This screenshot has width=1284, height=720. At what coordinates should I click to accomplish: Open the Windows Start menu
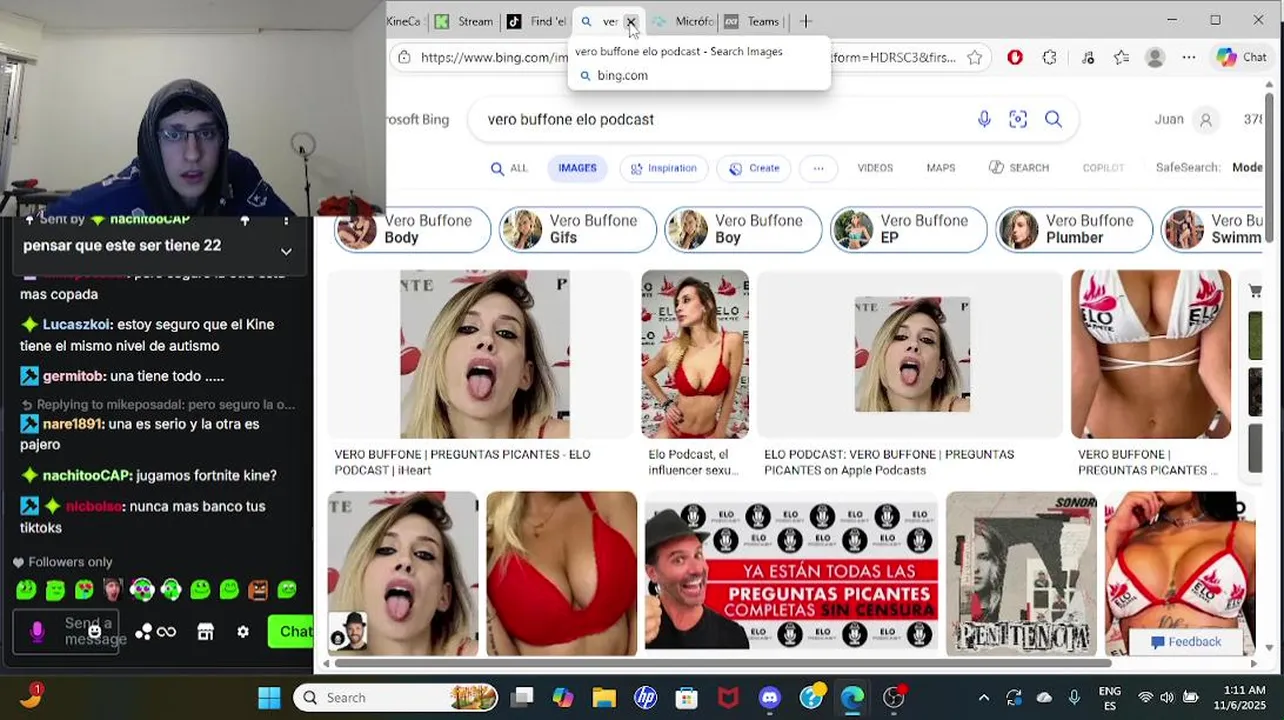[x=269, y=698]
